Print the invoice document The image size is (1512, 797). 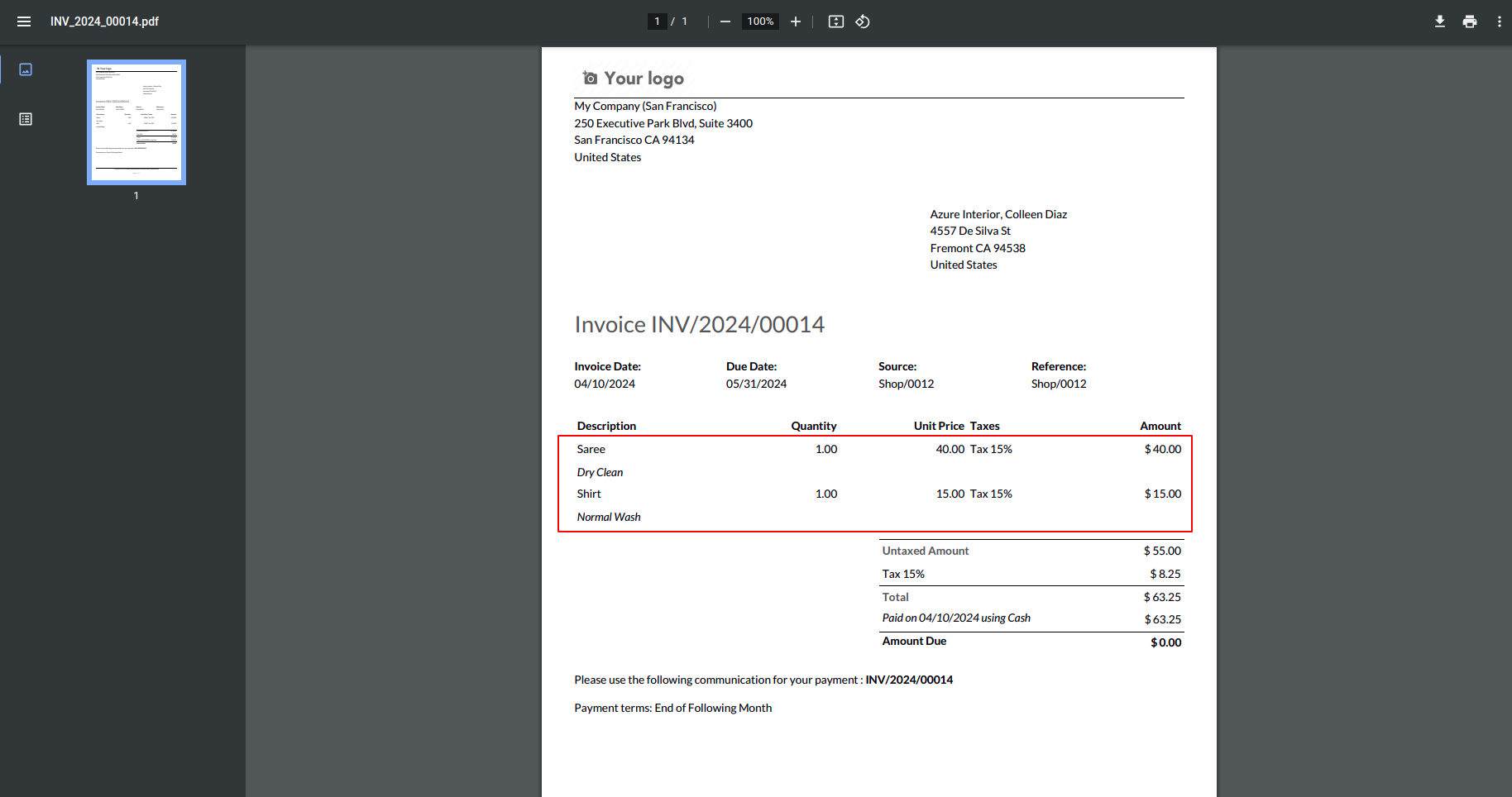(x=1469, y=21)
